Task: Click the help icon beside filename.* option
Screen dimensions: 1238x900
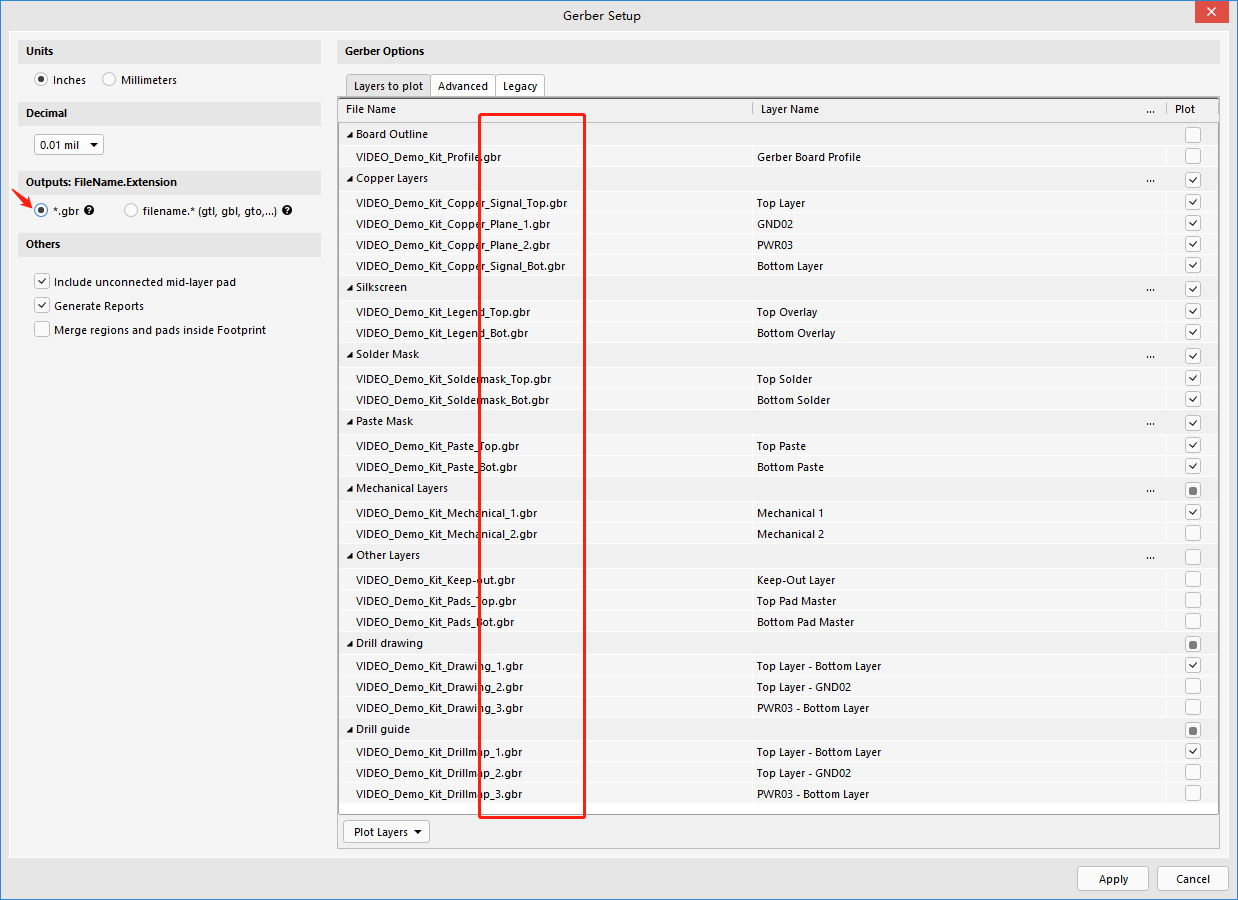Action: coord(287,211)
